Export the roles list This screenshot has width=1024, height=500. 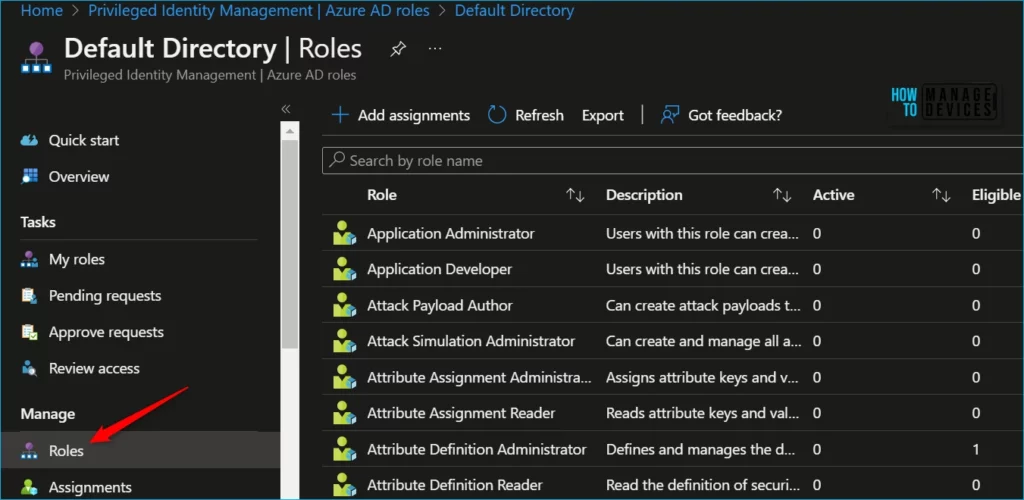tap(603, 115)
